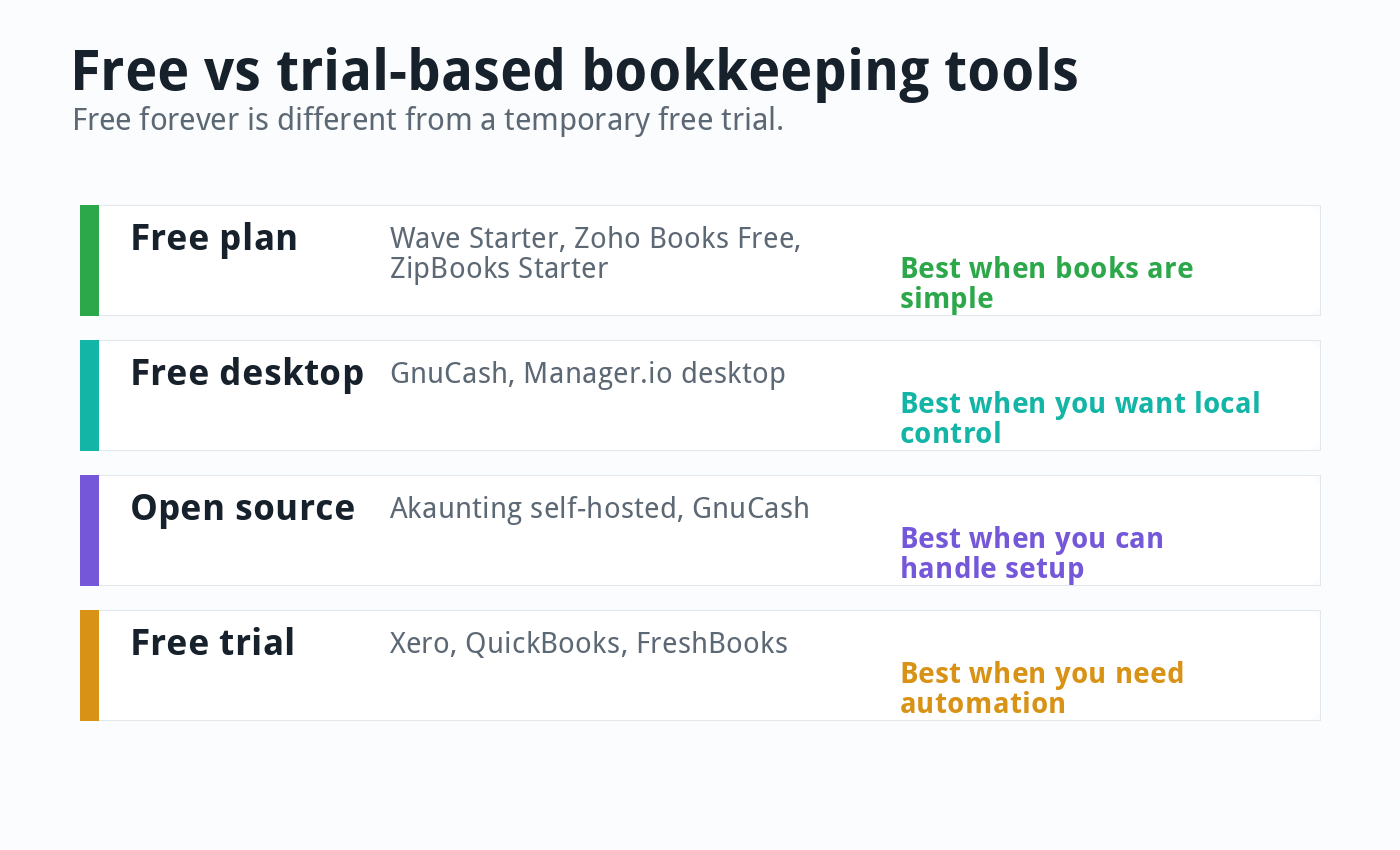Click "Best when books are simple" note
This screenshot has height=850, width=1400.
[1046, 283]
